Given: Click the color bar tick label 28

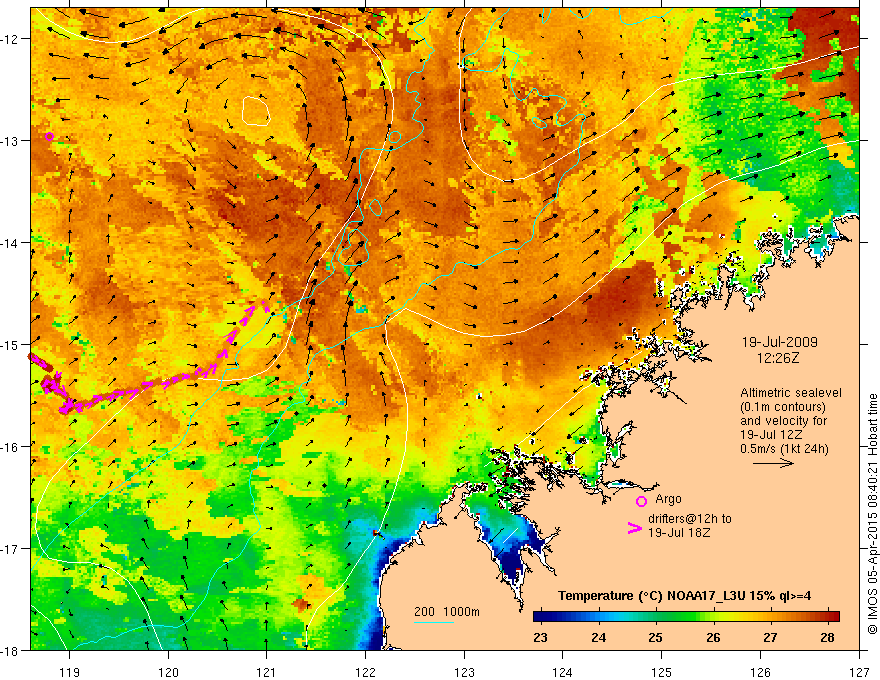Looking at the screenshot, I should click(827, 638).
